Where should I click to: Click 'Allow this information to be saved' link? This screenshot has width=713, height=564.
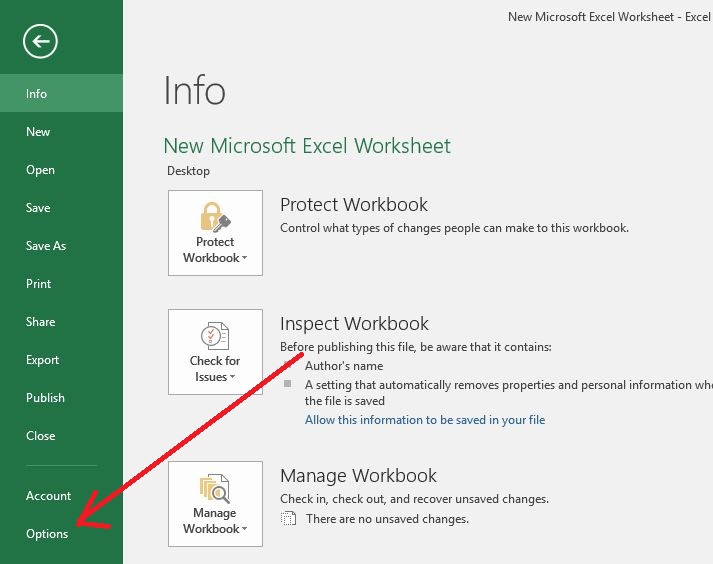(425, 419)
